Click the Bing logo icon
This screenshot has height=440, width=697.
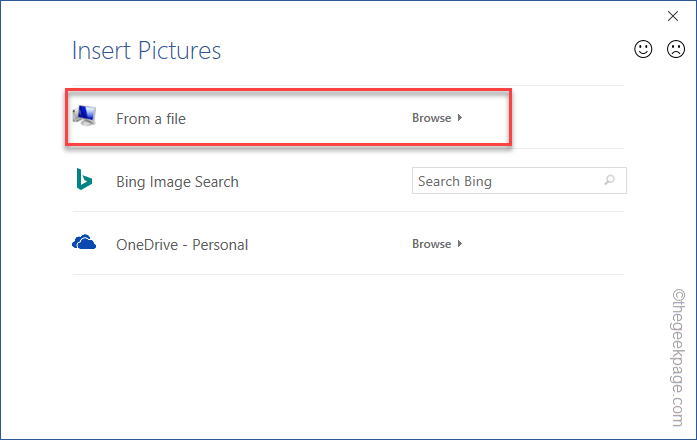click(84, 180)
